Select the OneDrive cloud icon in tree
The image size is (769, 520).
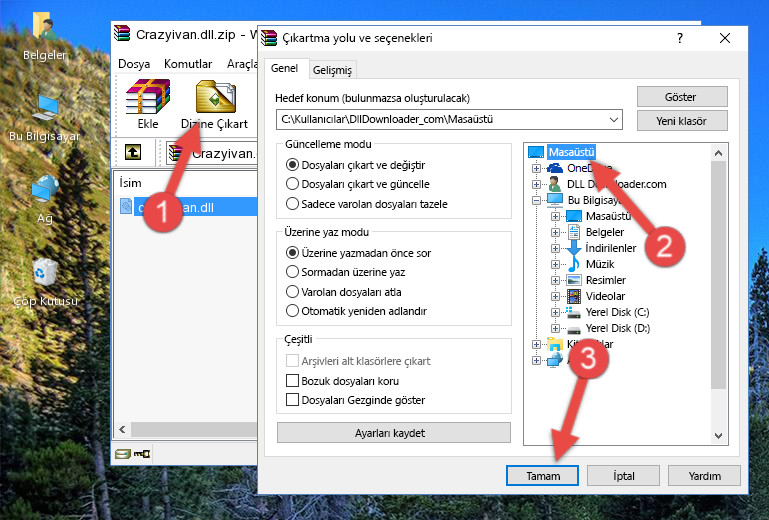point(555,168)
